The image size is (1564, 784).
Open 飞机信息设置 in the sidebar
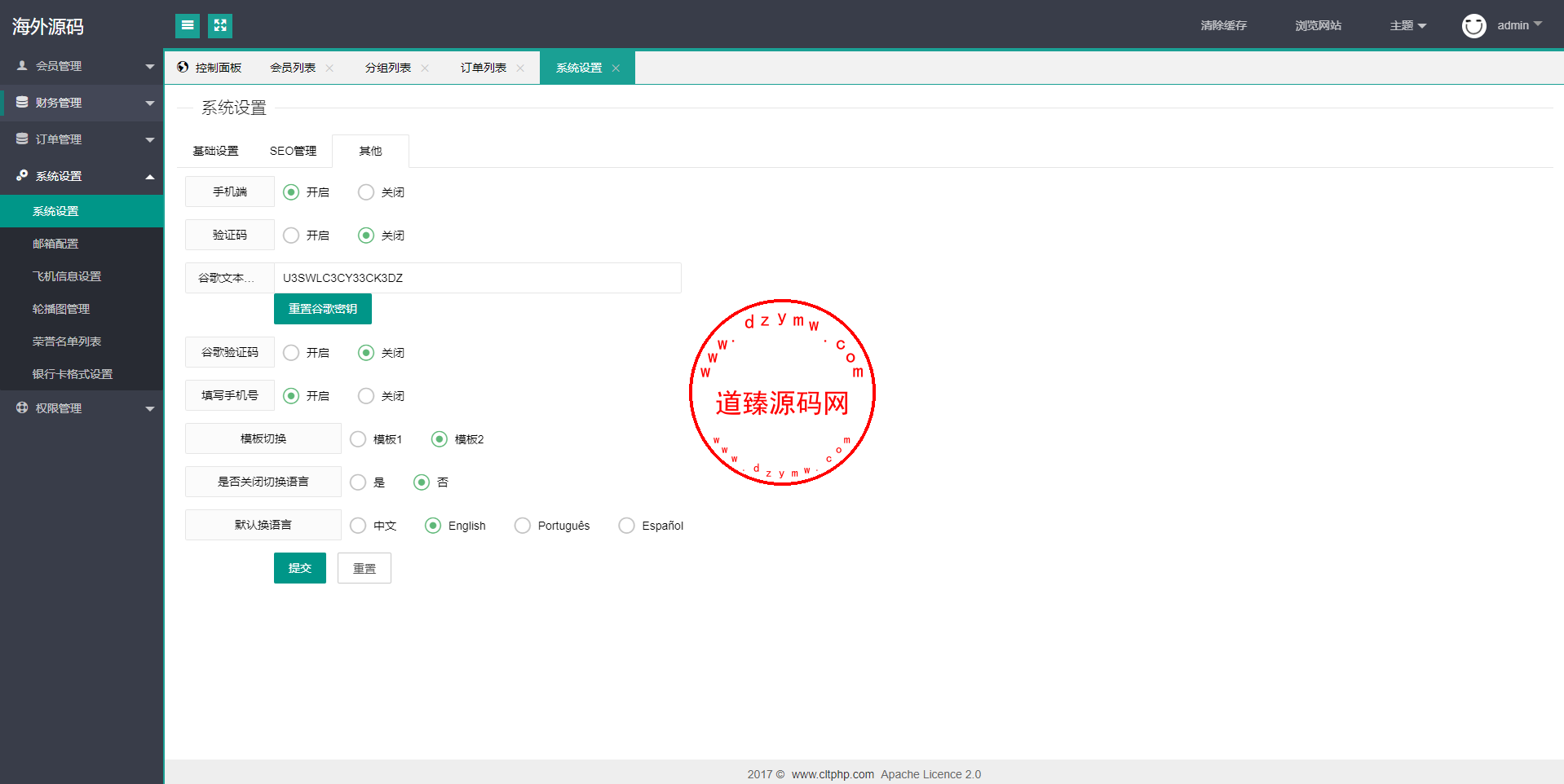pos(82,276)
